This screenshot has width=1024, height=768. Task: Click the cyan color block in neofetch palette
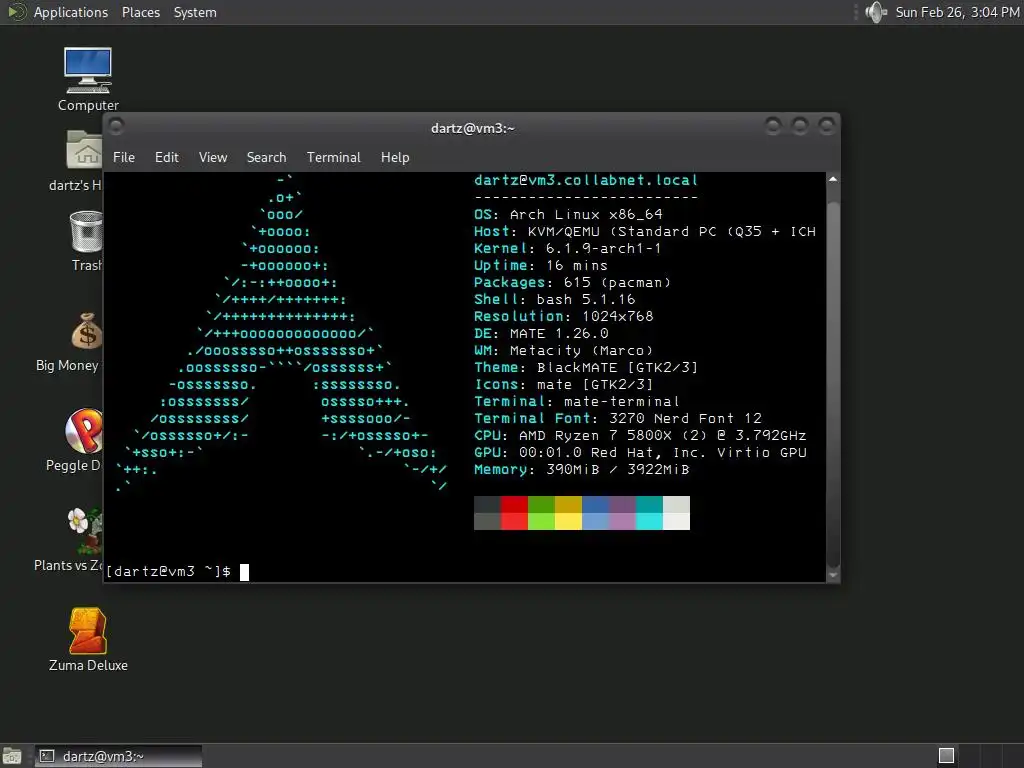click(x=649, y=513)
